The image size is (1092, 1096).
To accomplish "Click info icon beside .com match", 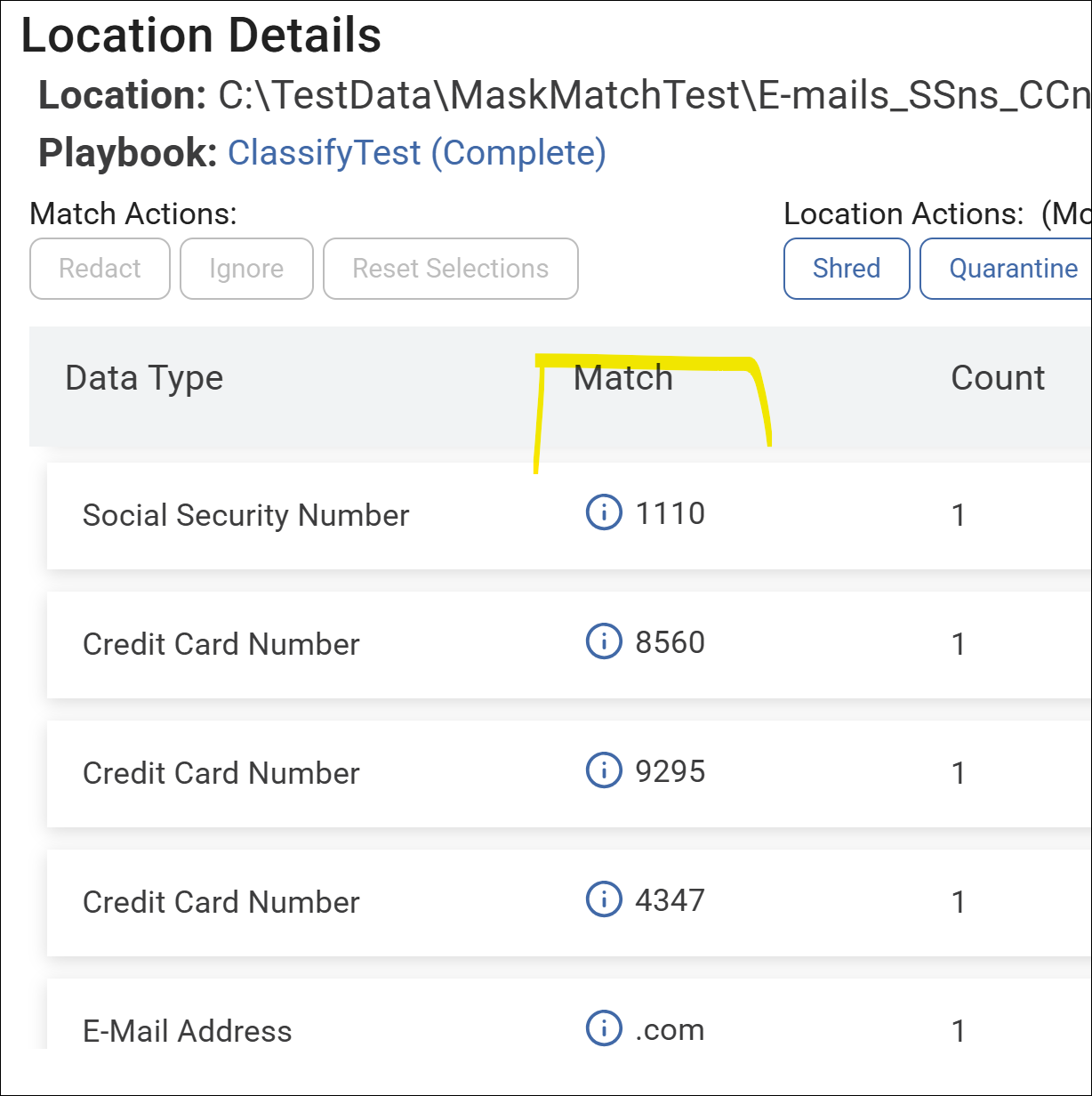I will pos(604,1028).
